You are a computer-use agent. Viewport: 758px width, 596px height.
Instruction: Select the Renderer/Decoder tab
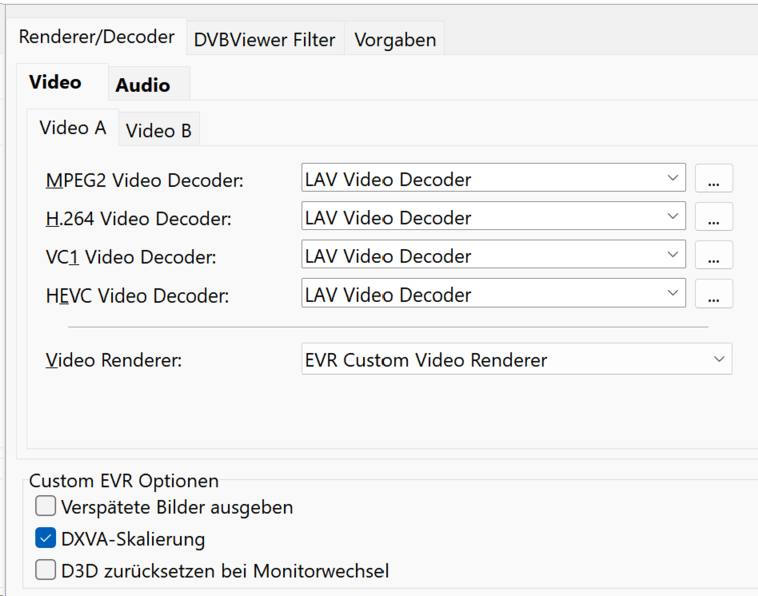pos(97,37)
